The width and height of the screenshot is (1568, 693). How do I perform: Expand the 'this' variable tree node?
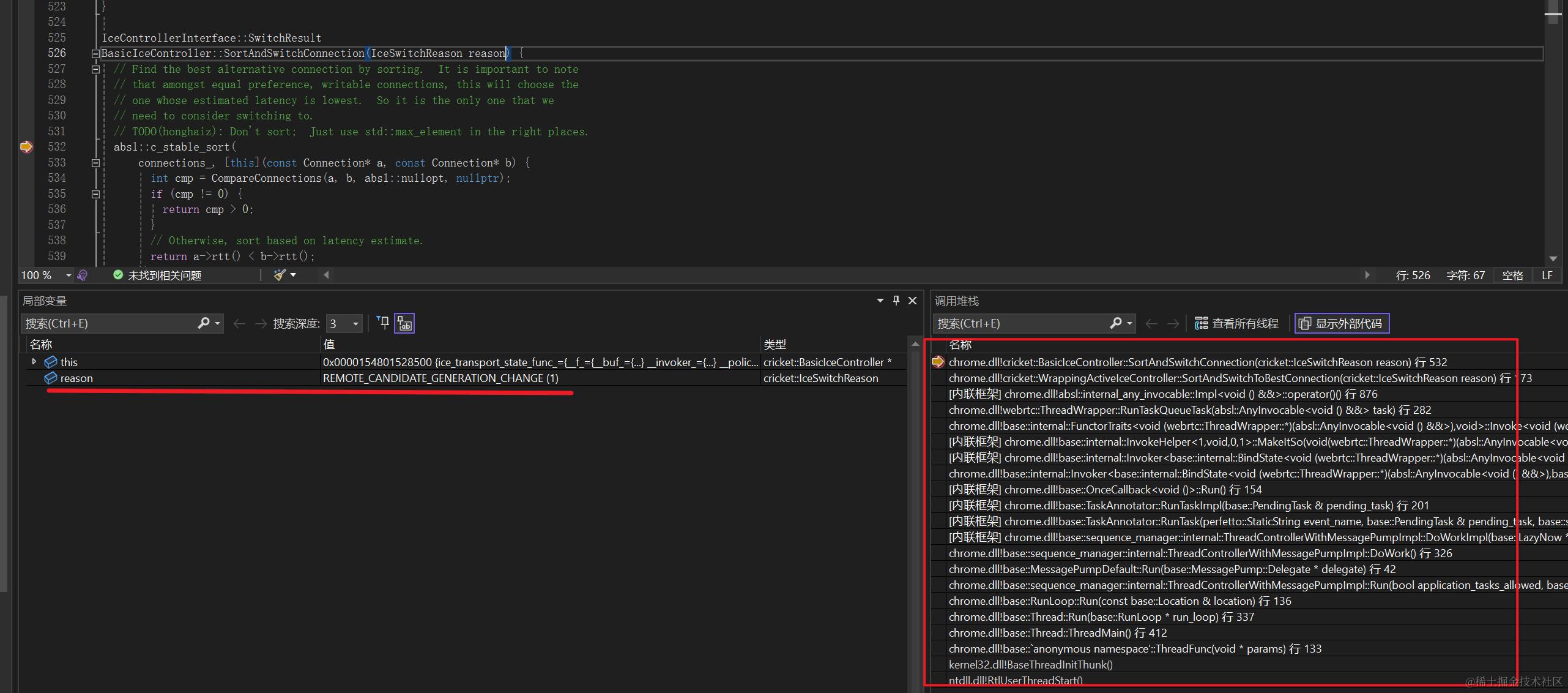[x=34, y=362]
